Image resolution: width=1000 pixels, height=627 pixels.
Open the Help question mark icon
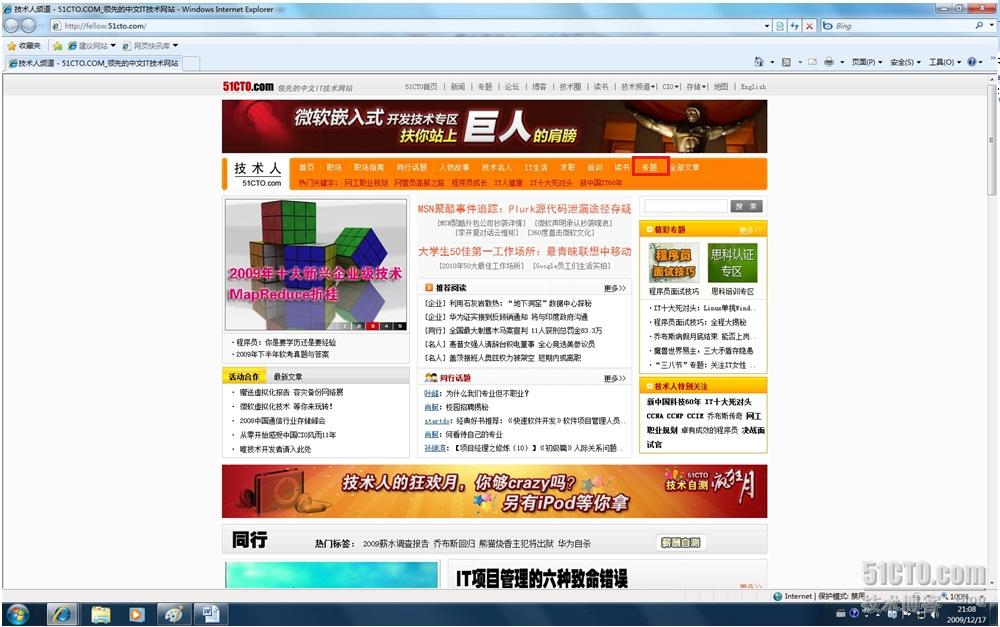971,62
